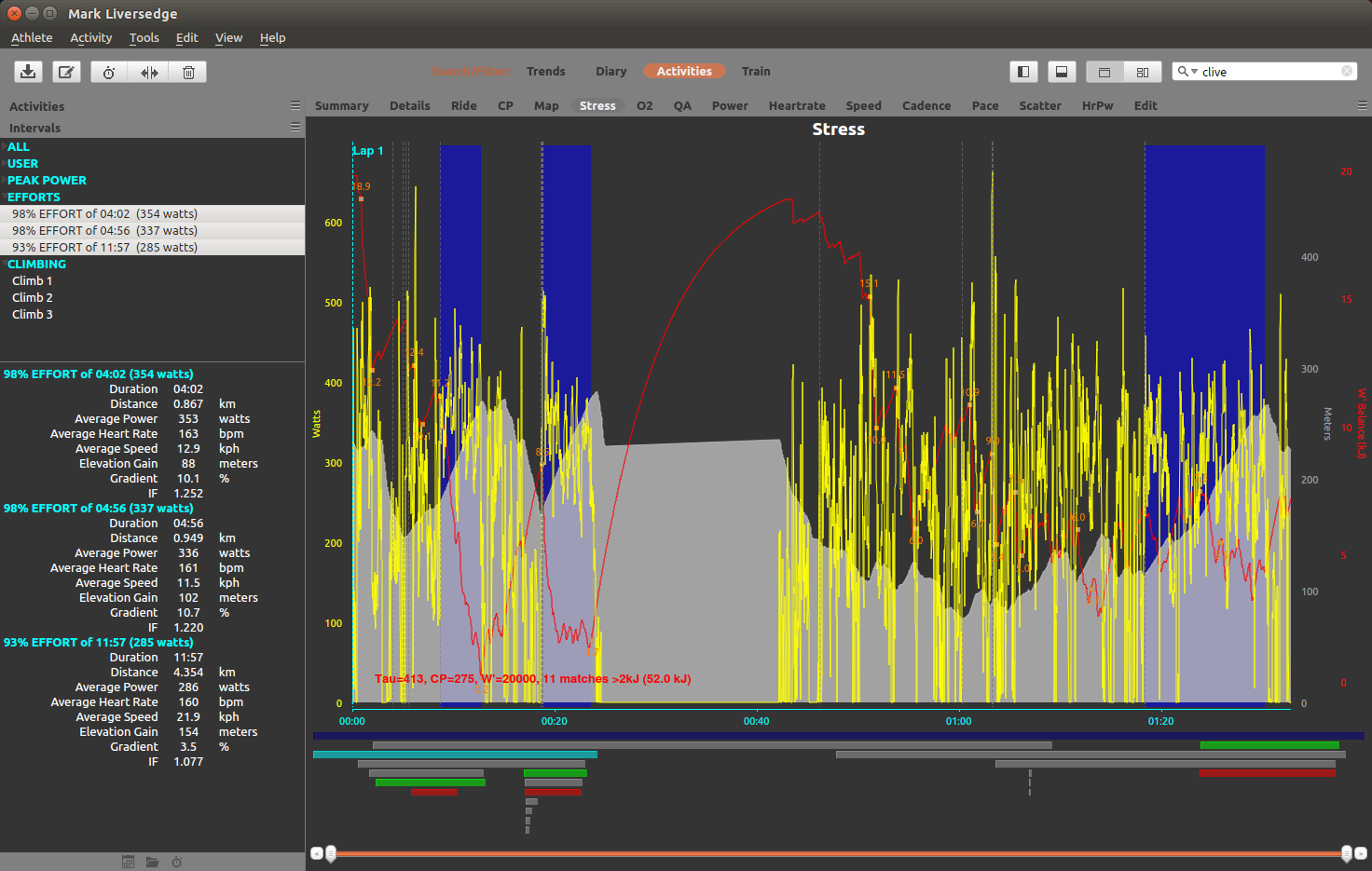1372x871 pixels.
Task: Open the O2 chart tab
Action: (645, 106)
